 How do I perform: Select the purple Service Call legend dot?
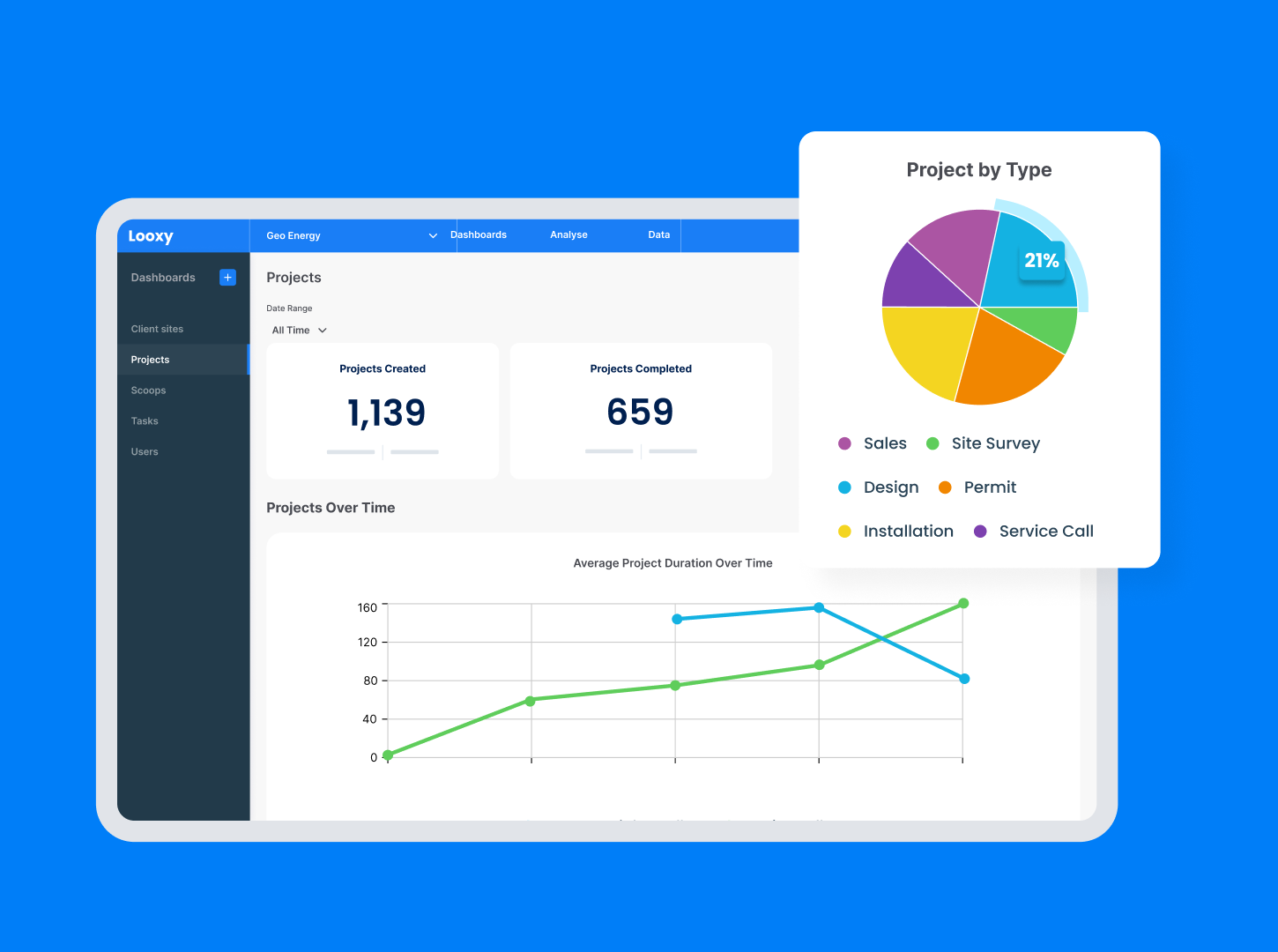pos(980,531)
